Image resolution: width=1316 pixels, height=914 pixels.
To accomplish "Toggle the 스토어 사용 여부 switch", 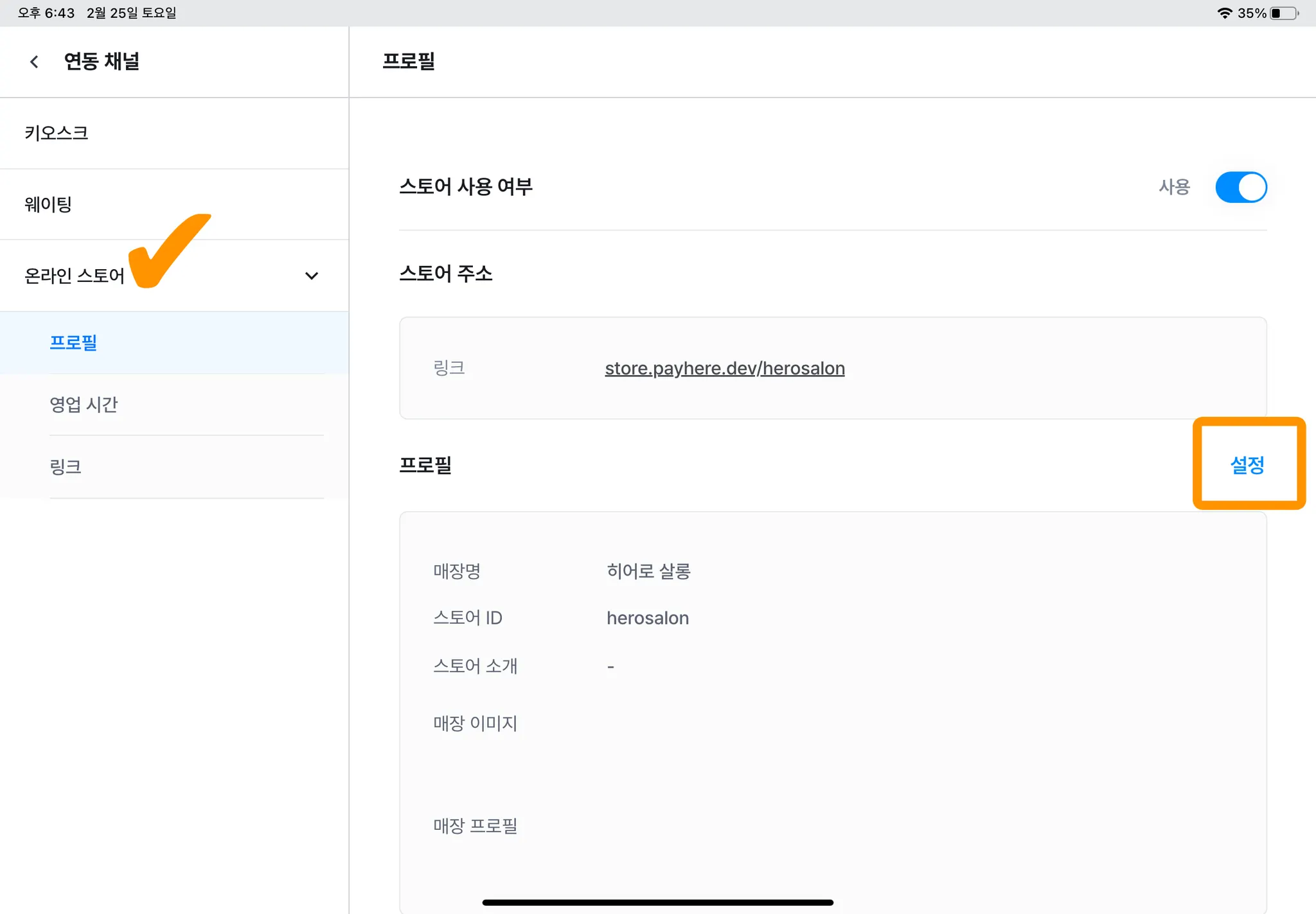I will [1240, 187].
